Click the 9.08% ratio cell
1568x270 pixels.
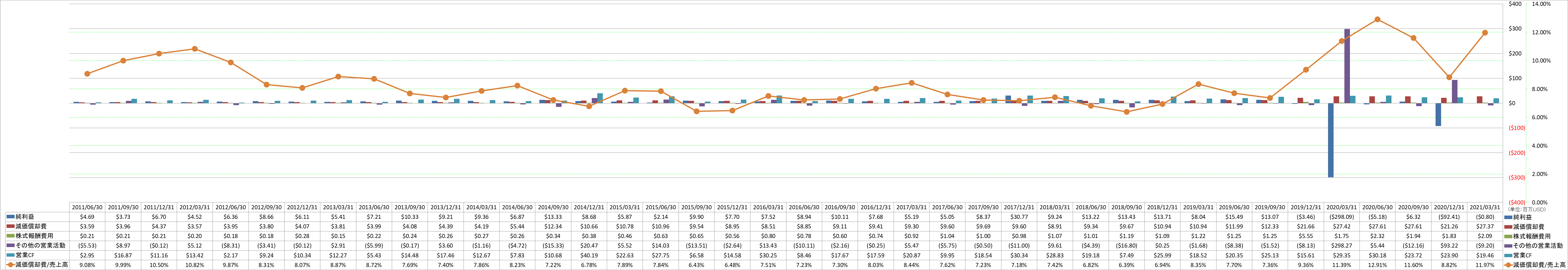(x=88, y=265)
